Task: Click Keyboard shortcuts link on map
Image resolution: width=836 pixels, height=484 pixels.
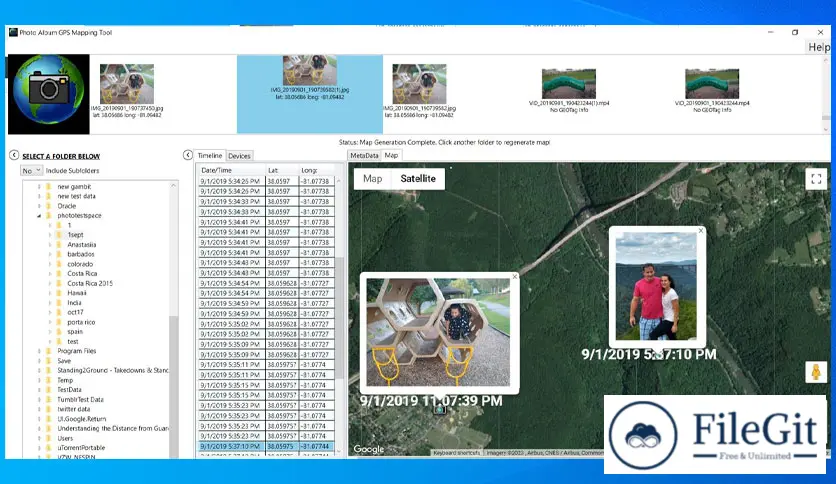Action: click(456, 453)
